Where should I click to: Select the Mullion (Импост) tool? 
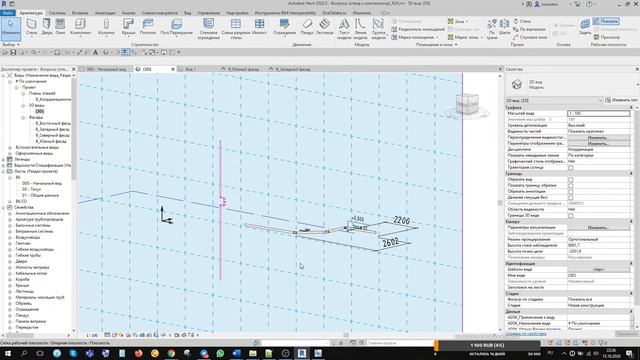coord(259,27)
